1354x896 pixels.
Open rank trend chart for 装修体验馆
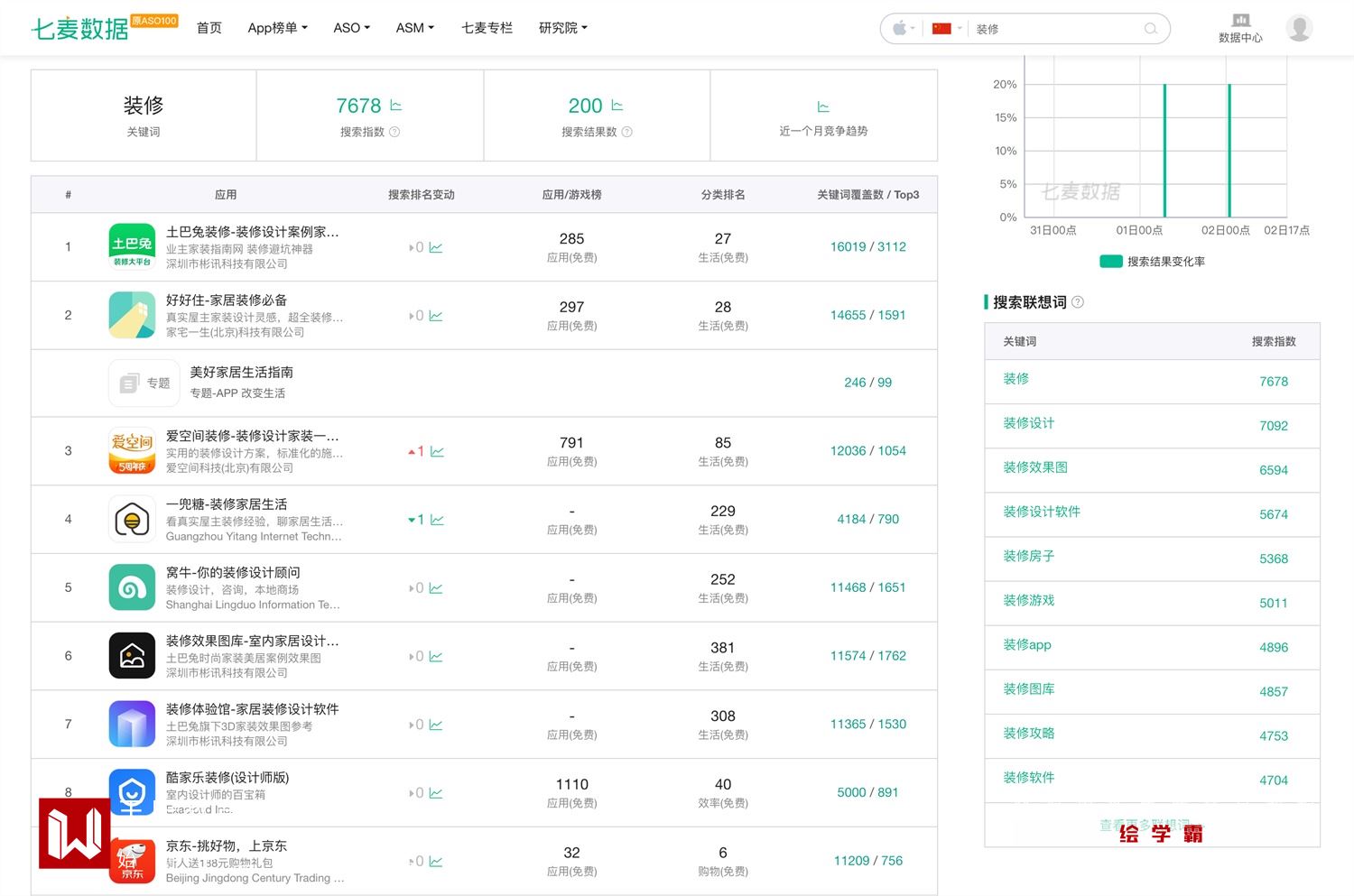point(436,725)
